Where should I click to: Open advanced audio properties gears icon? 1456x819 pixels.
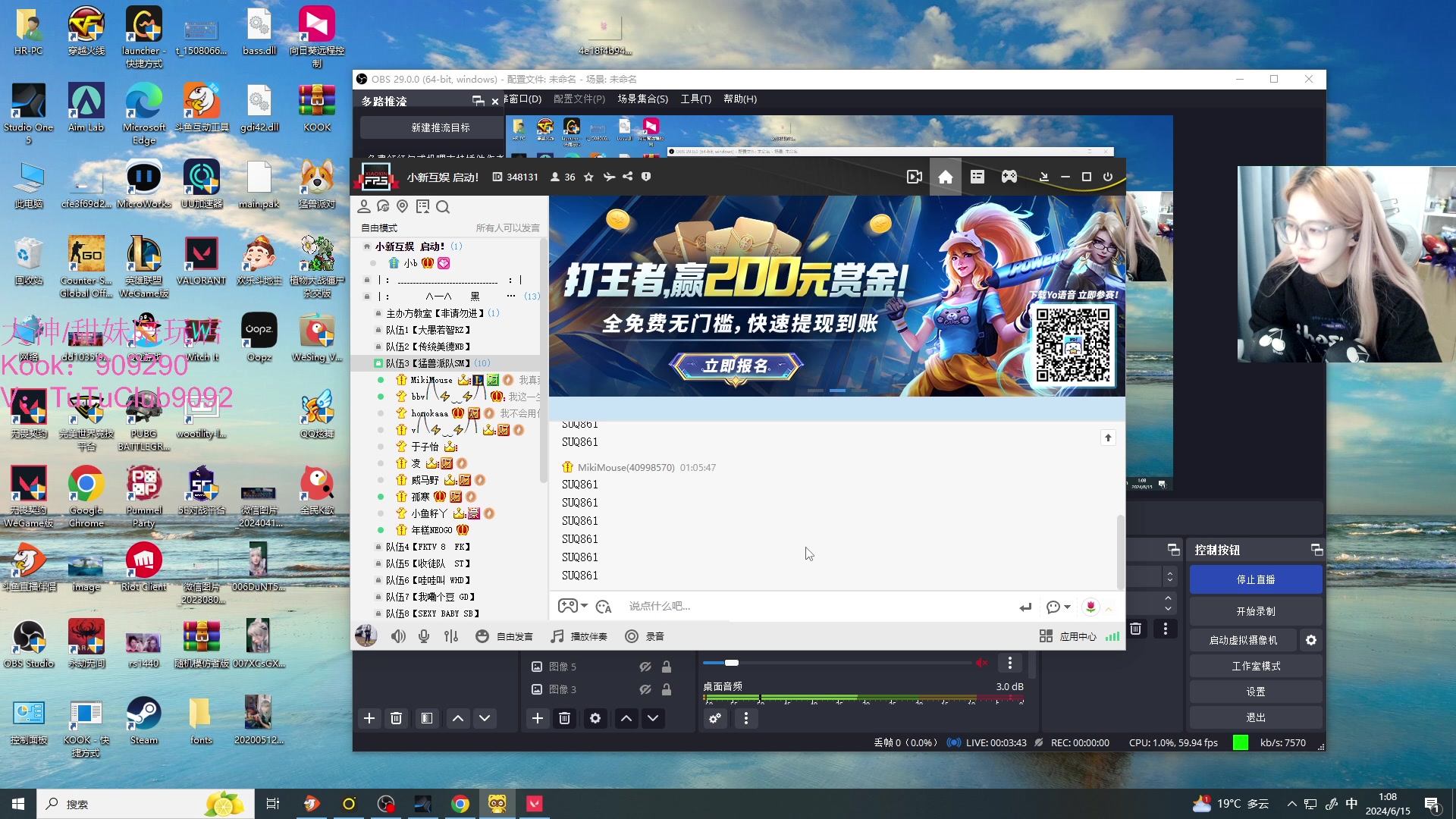[715, 718]
